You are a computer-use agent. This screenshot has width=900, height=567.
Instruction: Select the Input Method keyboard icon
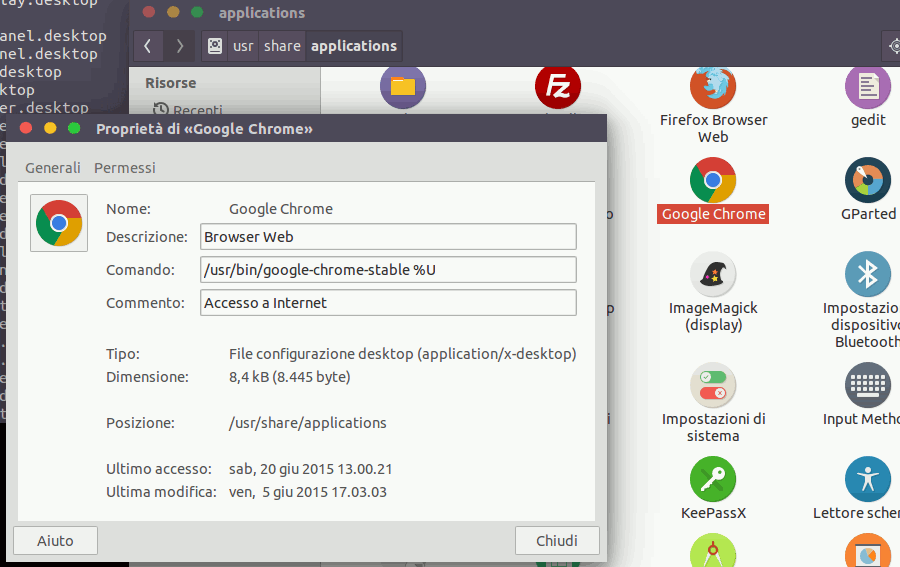pyautogui.click(x=868, y=385)
